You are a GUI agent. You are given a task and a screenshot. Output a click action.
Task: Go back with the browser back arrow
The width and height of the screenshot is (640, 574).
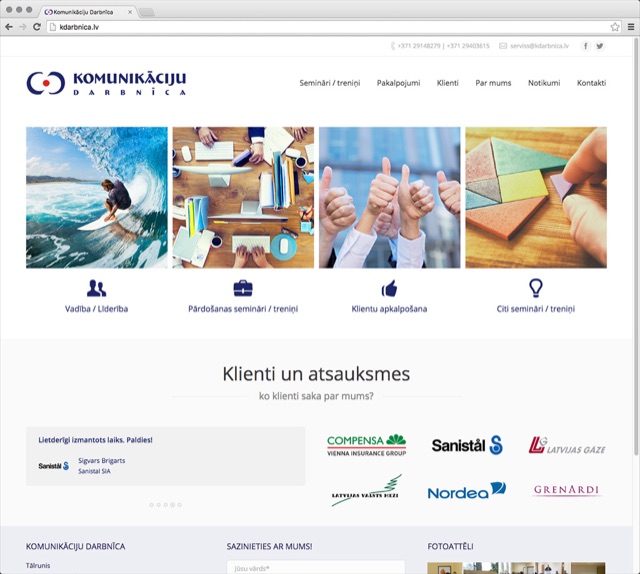(x=9, y=27)
